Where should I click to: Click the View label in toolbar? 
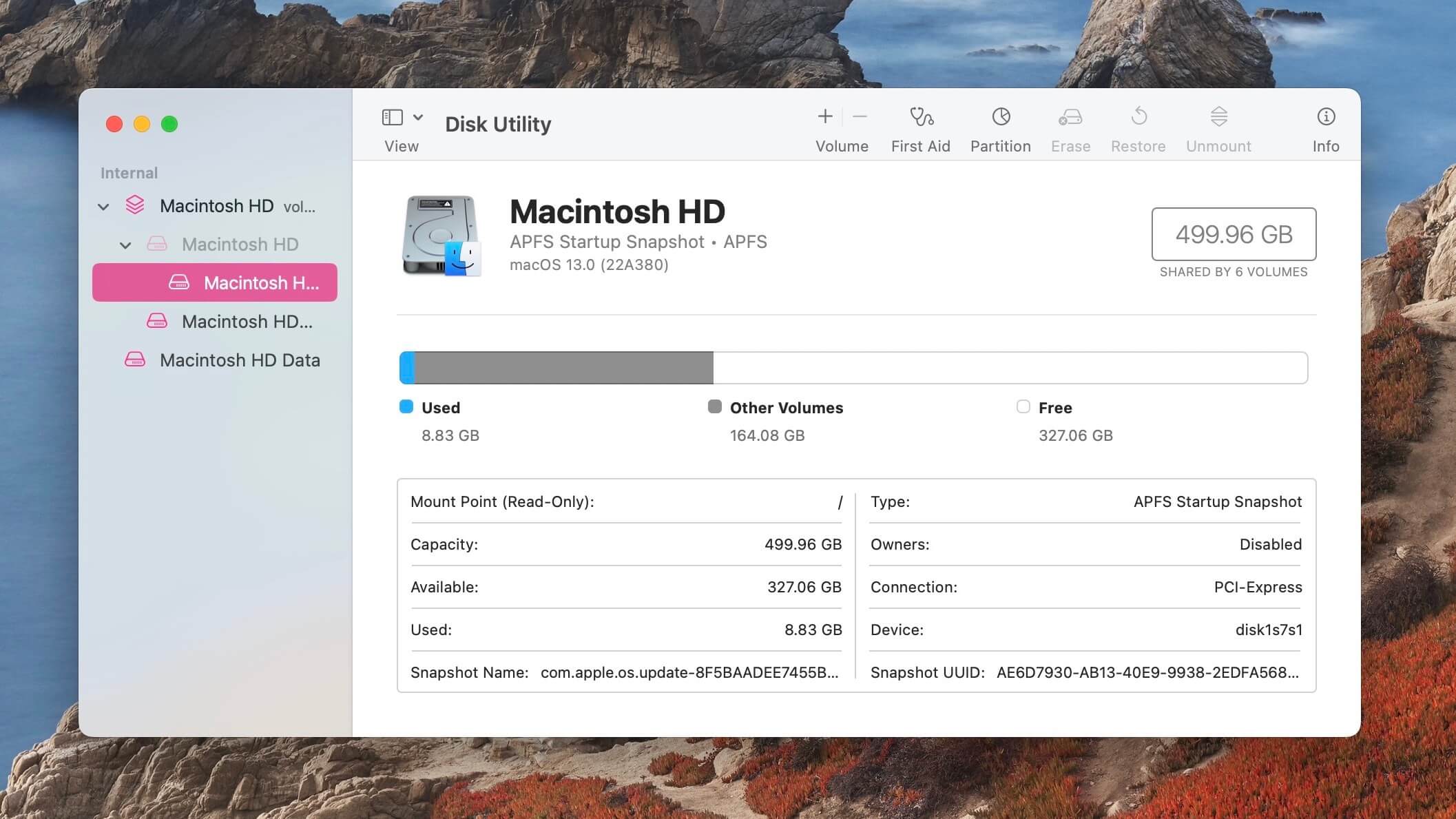(x=402, y=146)
